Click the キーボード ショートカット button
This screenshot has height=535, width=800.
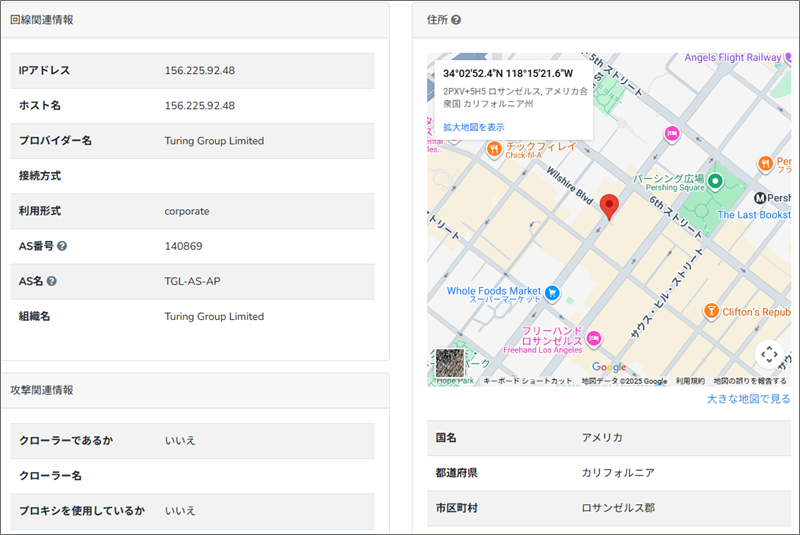[x=527, y=381]
